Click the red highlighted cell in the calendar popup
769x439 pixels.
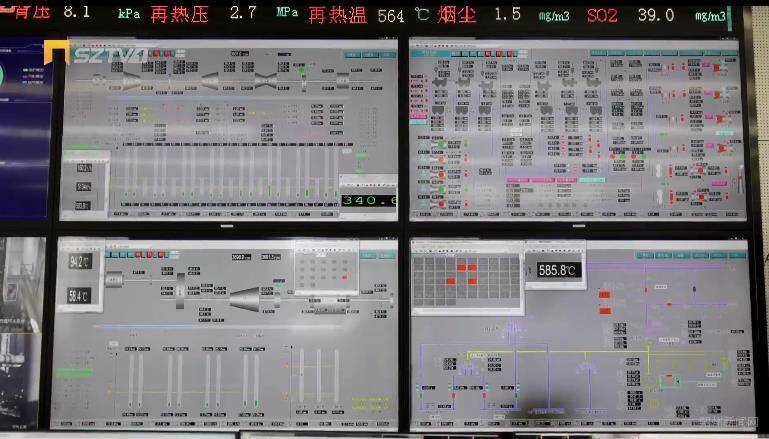pyautogui.click(x=345, y=278)
